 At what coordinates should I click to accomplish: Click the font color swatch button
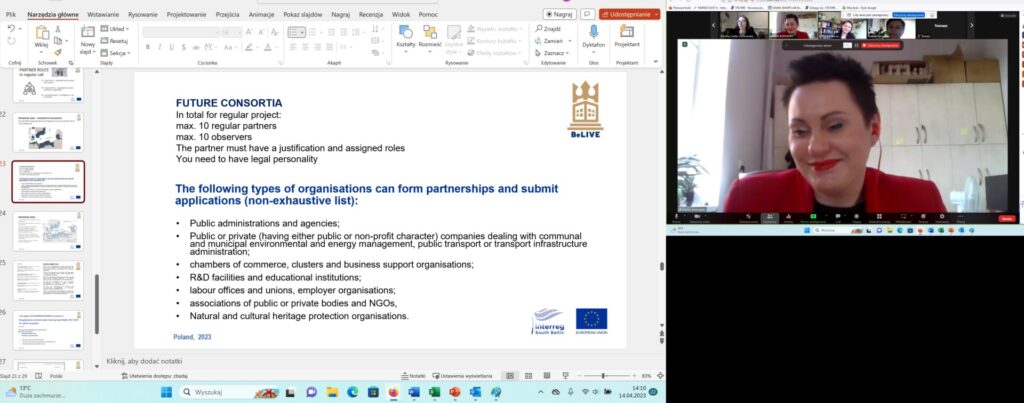pos(268,47)
